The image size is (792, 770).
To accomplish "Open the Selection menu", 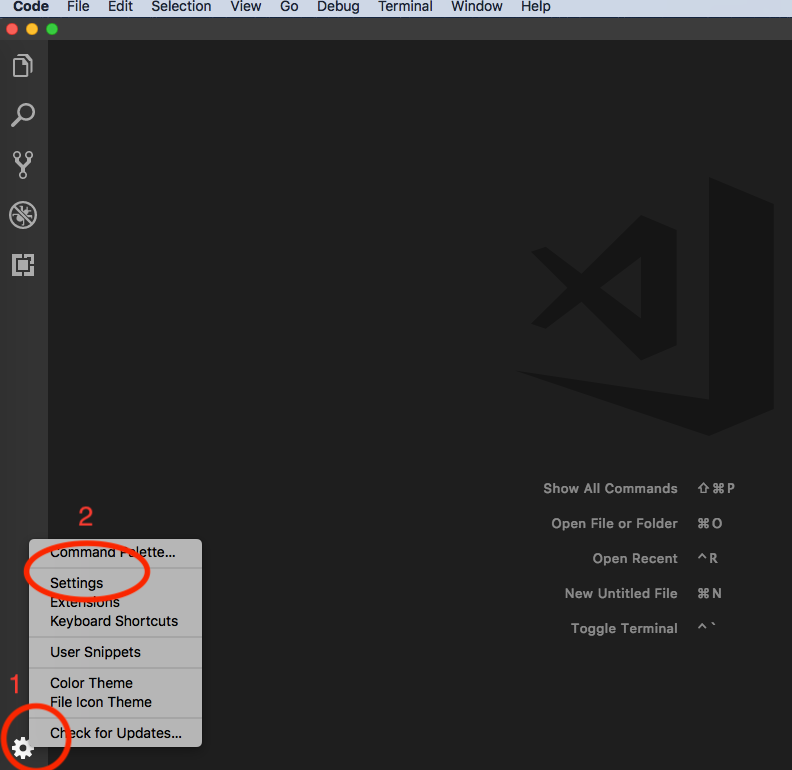I will tap(181, 7).
